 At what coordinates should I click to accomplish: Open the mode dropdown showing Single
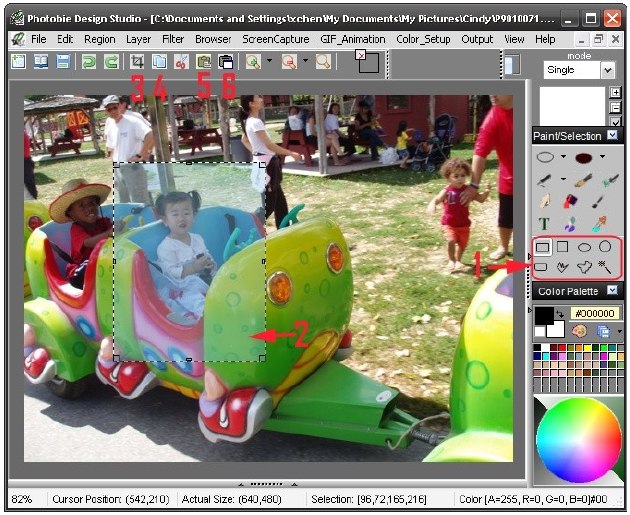point(607,71)
